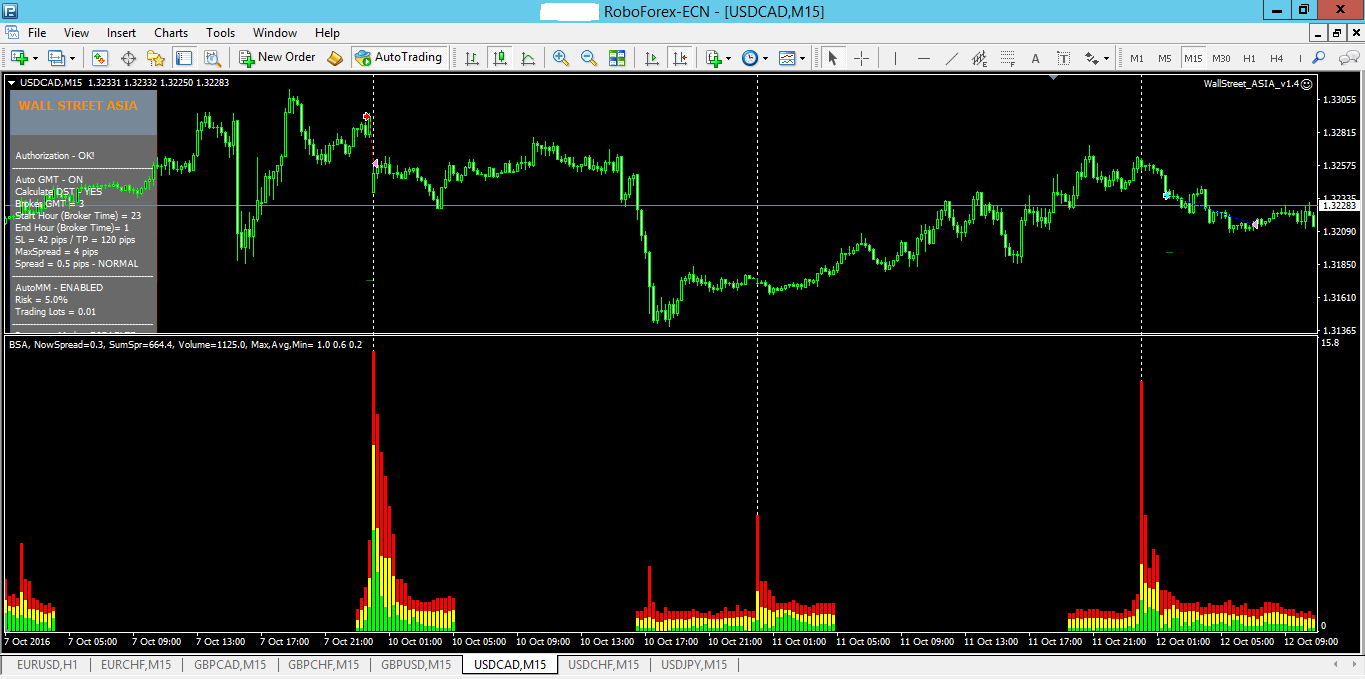Open the Profiles toolbar icon
This screenshot has width=1365, height=679.
tap(55, 58)
